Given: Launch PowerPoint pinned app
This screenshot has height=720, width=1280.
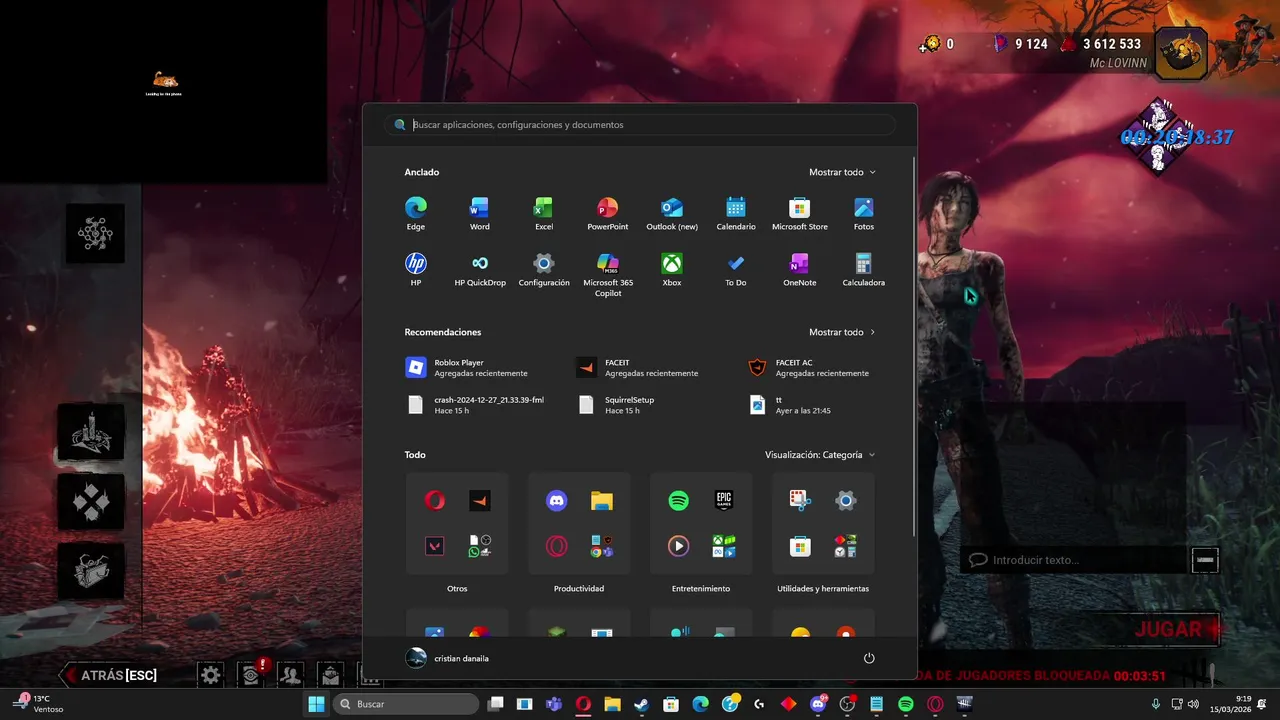Looking at the screenshot, I should click(608, 213).
